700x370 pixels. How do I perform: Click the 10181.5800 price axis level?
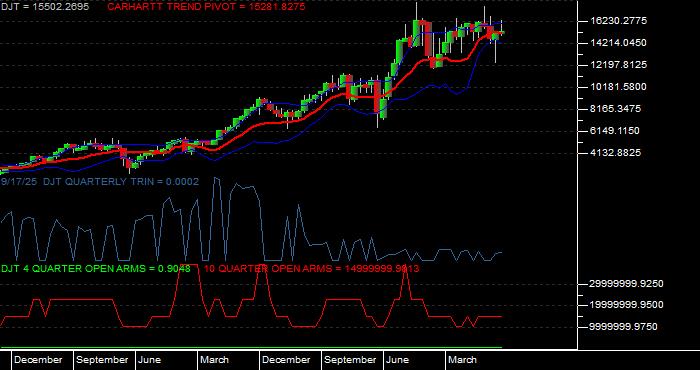[x=618, y=87]
